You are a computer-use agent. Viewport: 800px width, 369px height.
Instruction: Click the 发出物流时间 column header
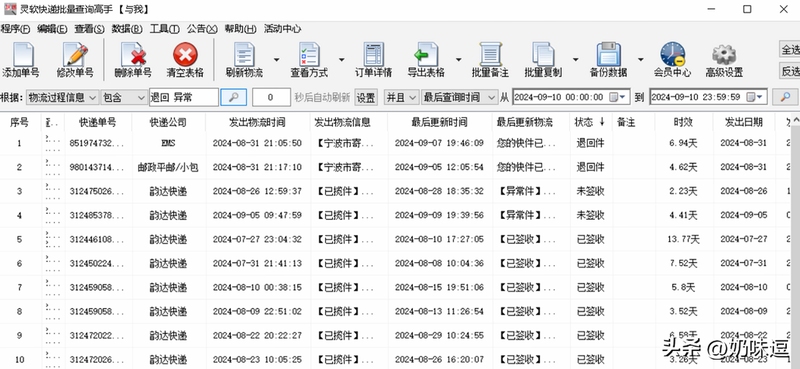(257, 122)
